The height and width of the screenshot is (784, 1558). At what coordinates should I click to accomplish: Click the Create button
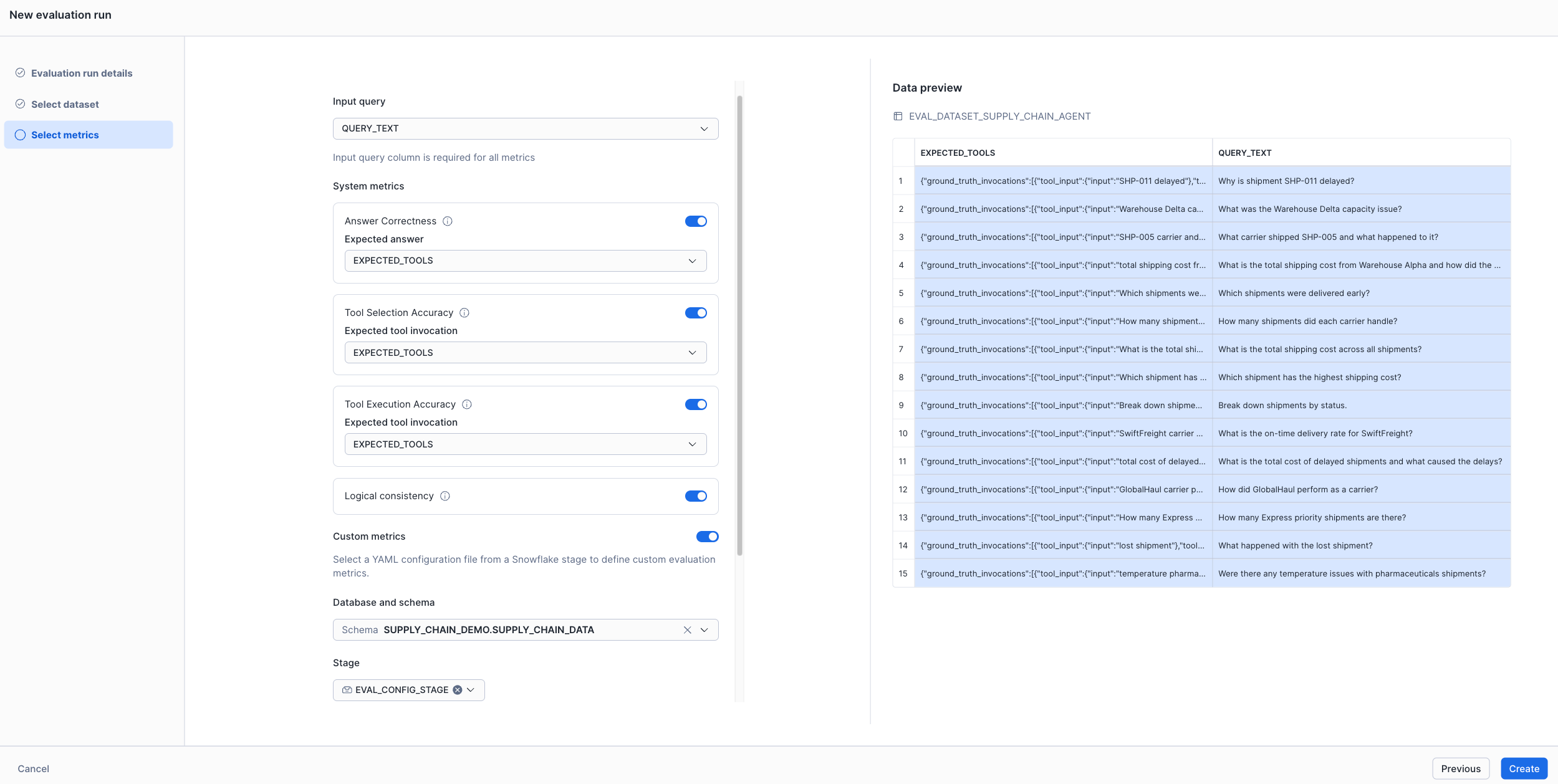point(1523,768)
